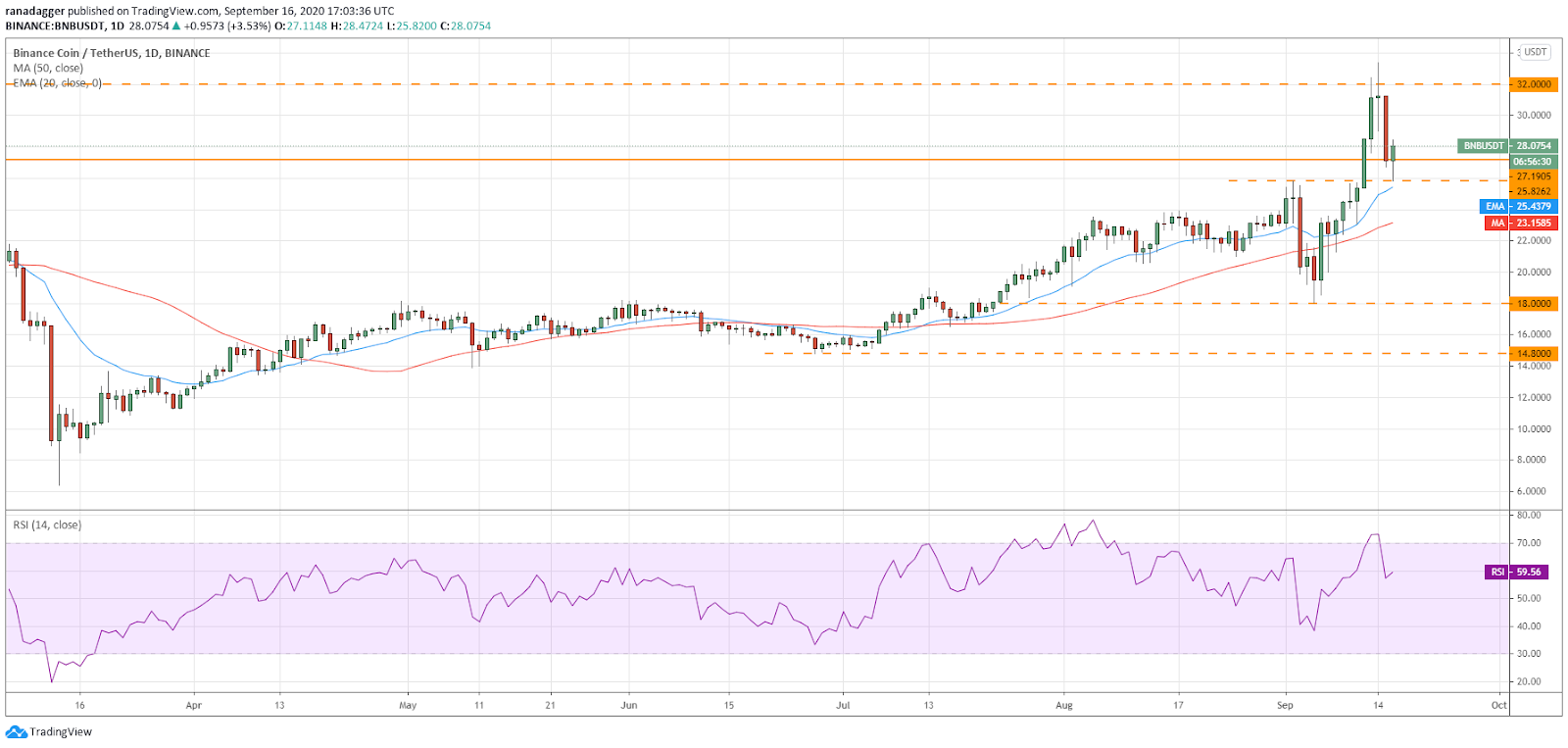Click the 06:56:30 countdown timer label
Viewport: 1568px width, 748px height.
pos(1533,162)
